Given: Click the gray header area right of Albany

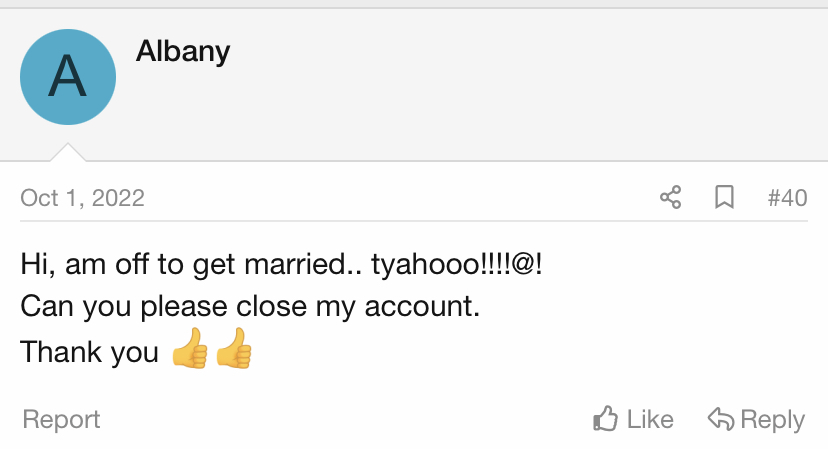Looking at the screenshot, I should (520, 80).
